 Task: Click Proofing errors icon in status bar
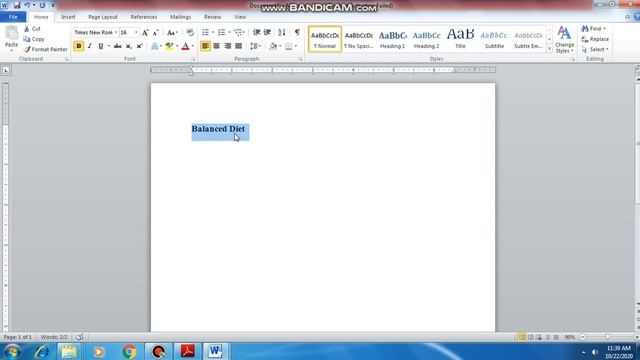[x=80, y=337]
